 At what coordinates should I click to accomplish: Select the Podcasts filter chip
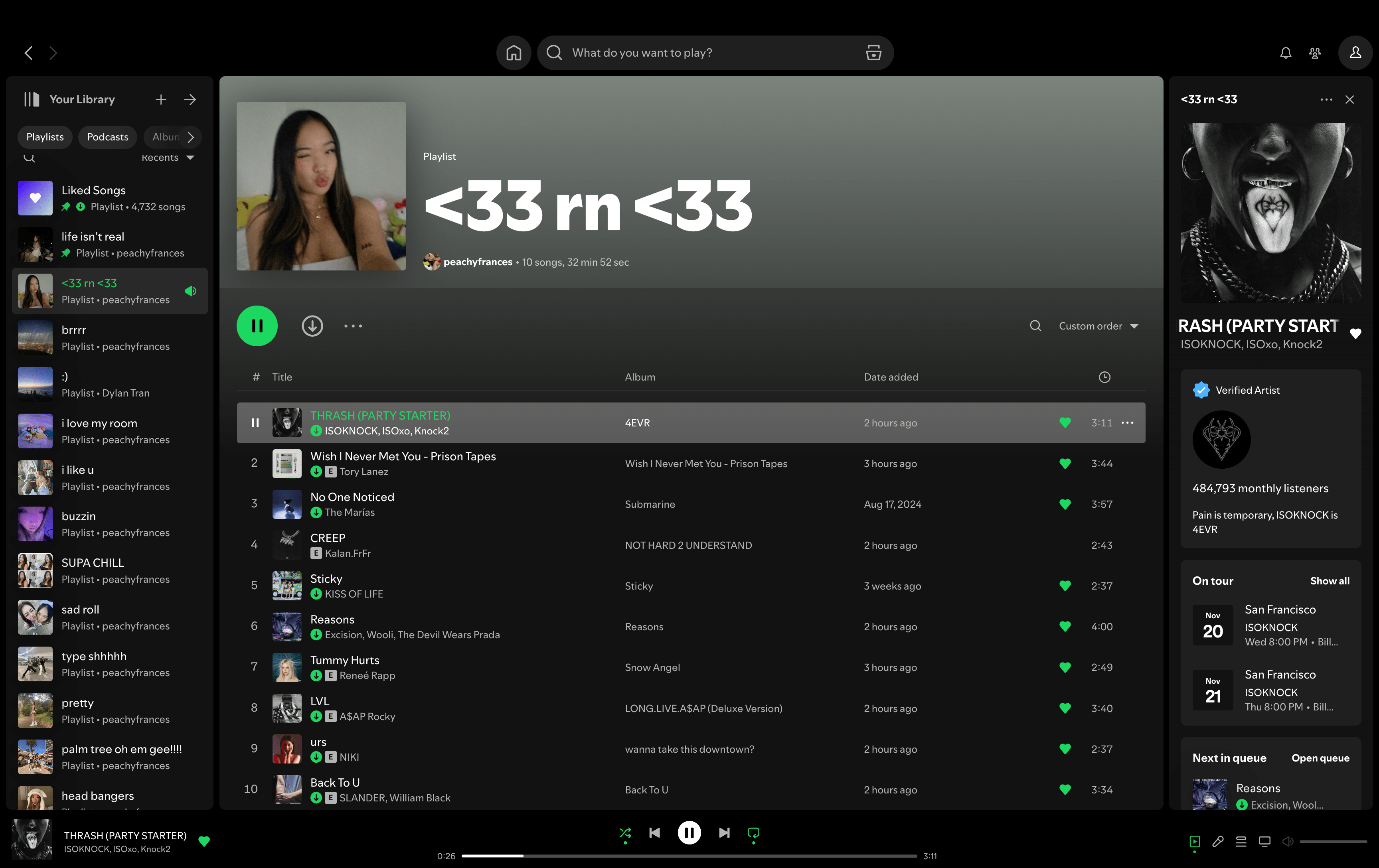click(x=108, y=137)
